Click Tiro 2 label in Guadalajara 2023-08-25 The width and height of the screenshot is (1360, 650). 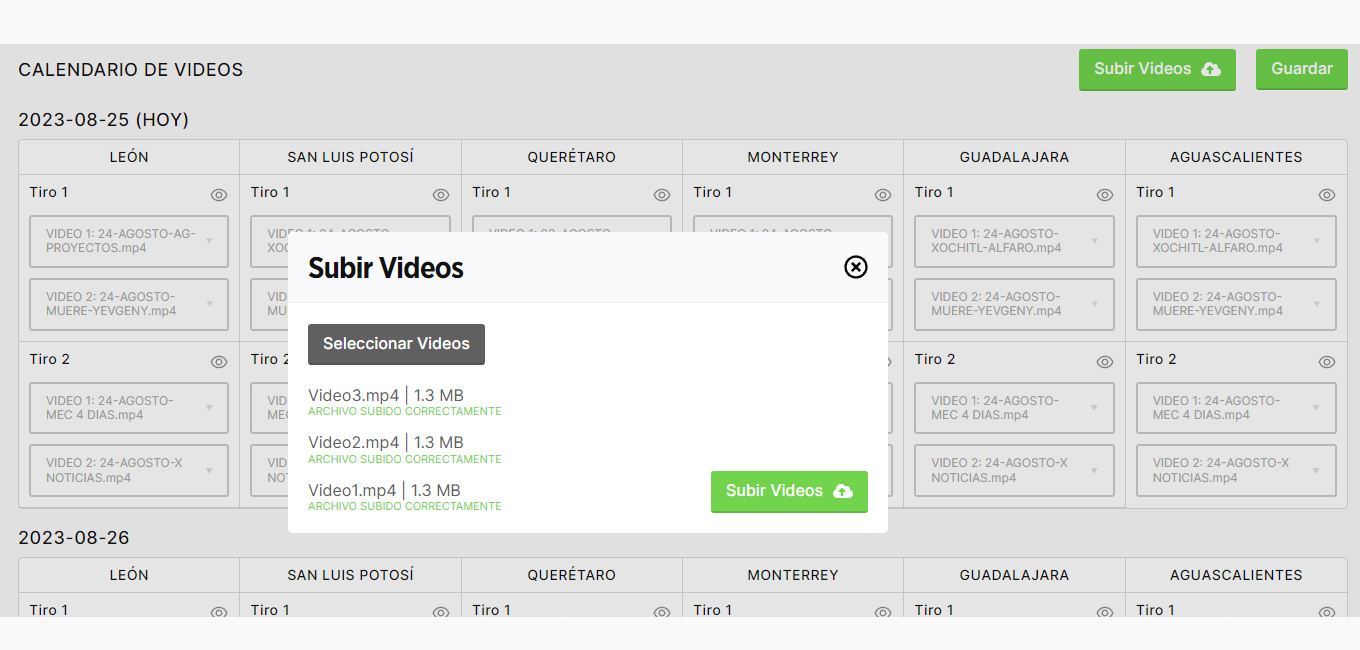click(x=934, y=359)
